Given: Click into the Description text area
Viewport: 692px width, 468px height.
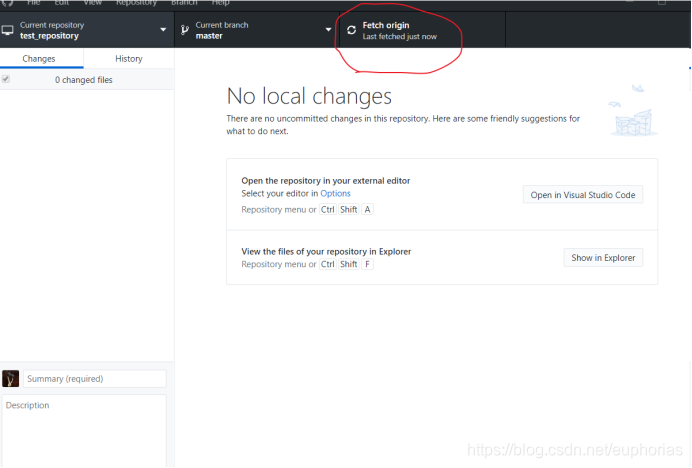Looking at the screenshot, I should click(x=84, y=431).
